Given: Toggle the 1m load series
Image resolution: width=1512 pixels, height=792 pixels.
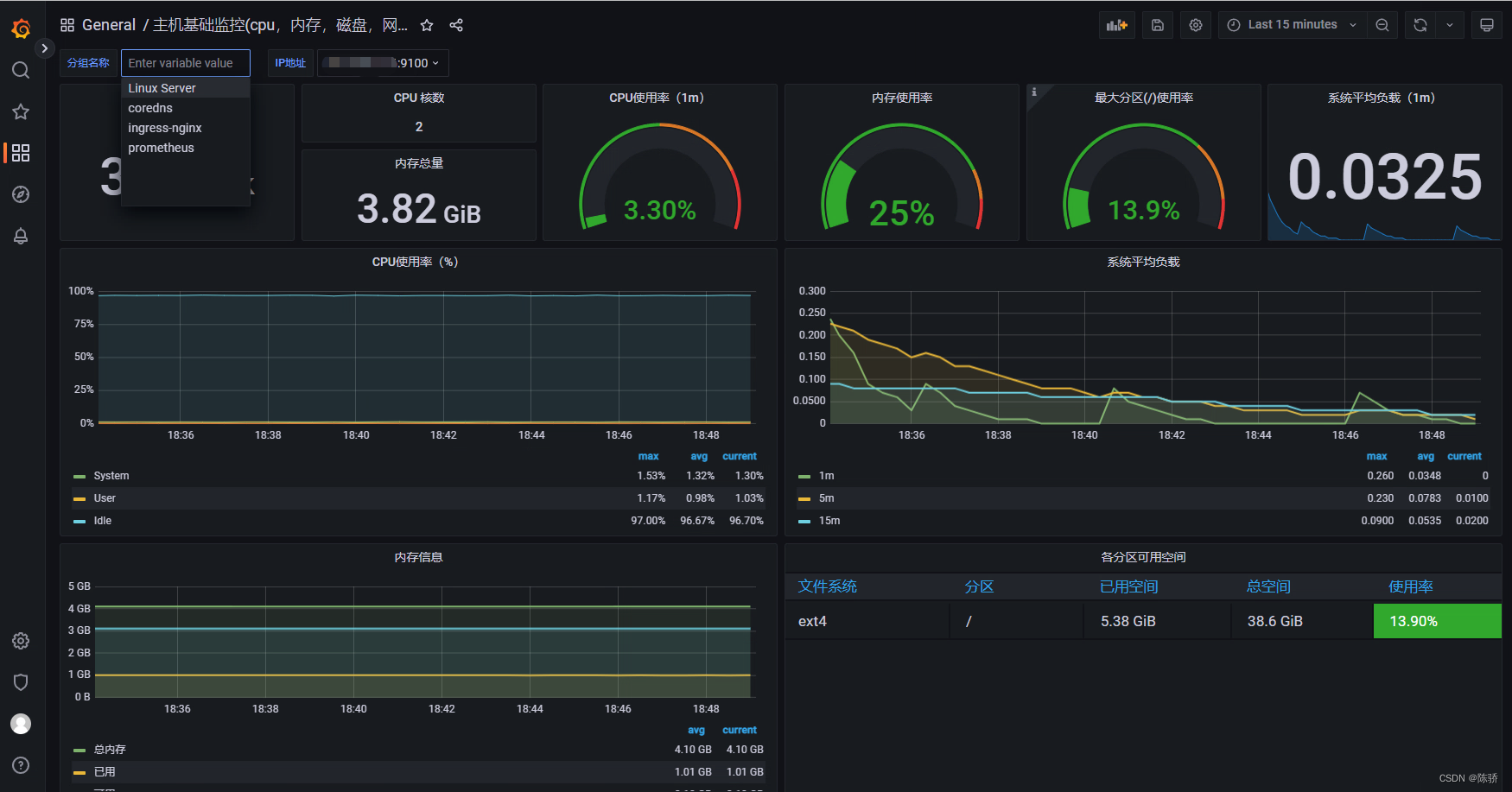Looking at the screenshot, I should coord(826,476).
